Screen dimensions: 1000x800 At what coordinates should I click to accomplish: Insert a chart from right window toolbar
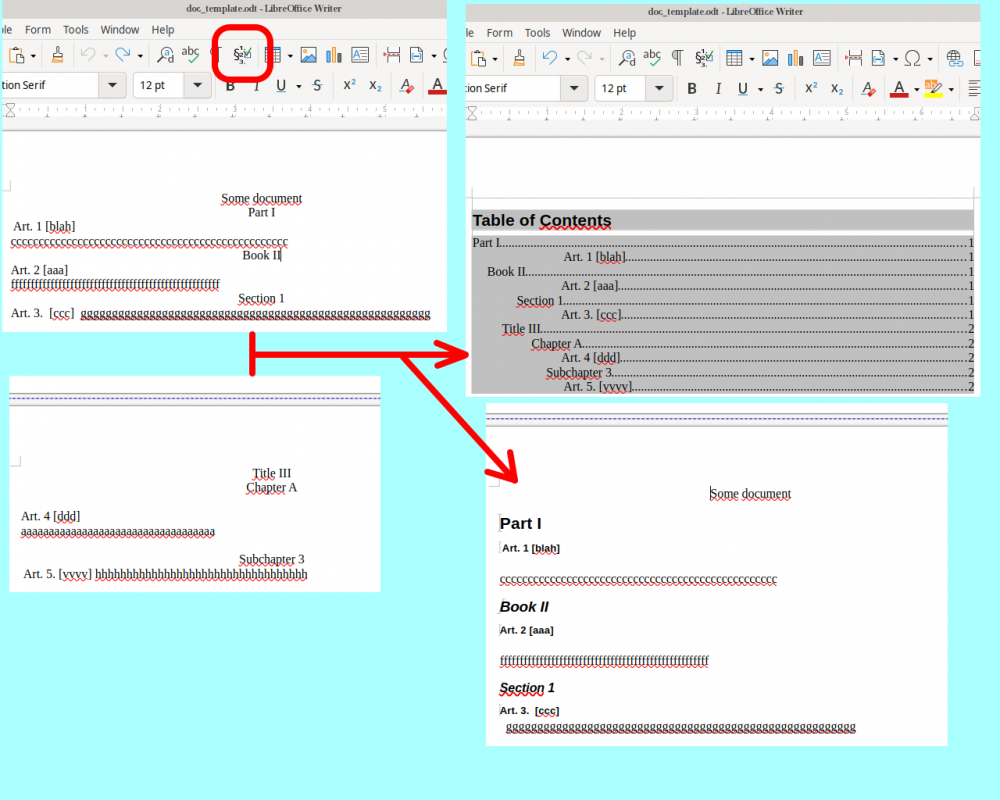[796, 59]
